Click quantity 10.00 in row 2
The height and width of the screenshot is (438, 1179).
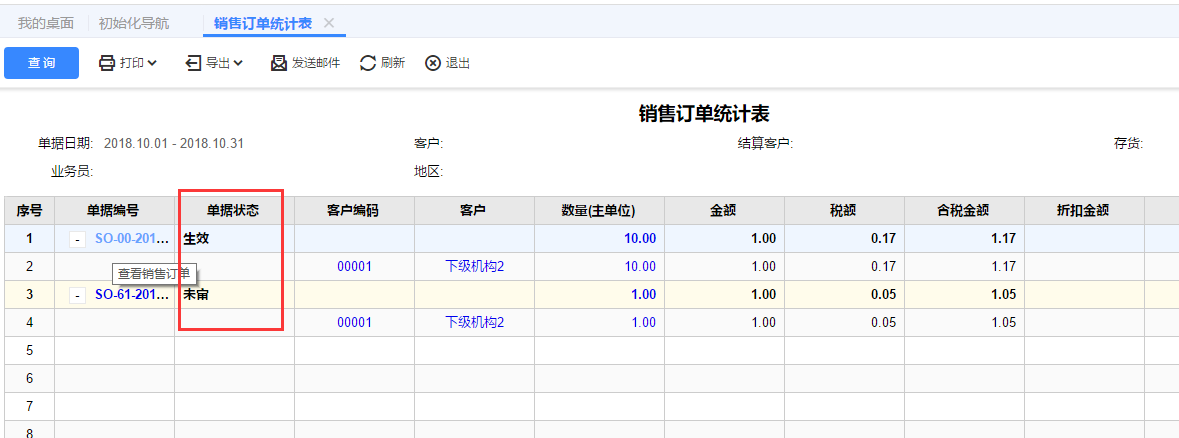pos(640,267)
